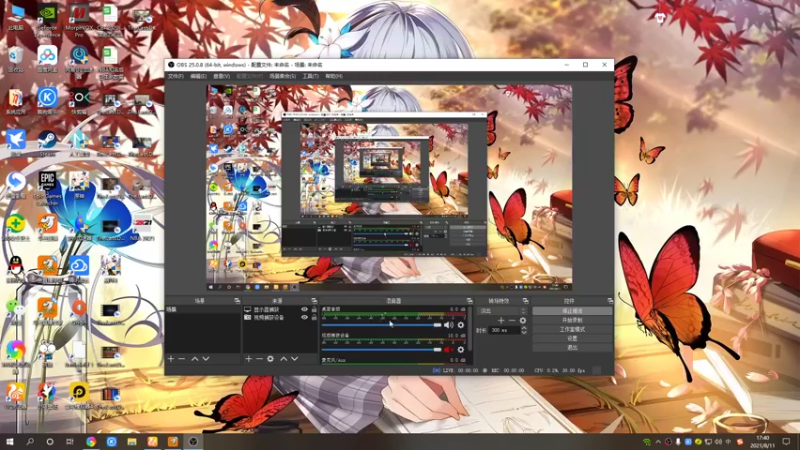Open the Windows Start menu
The width and height of the screenshot is (800, 450).
tap(10, 442)
